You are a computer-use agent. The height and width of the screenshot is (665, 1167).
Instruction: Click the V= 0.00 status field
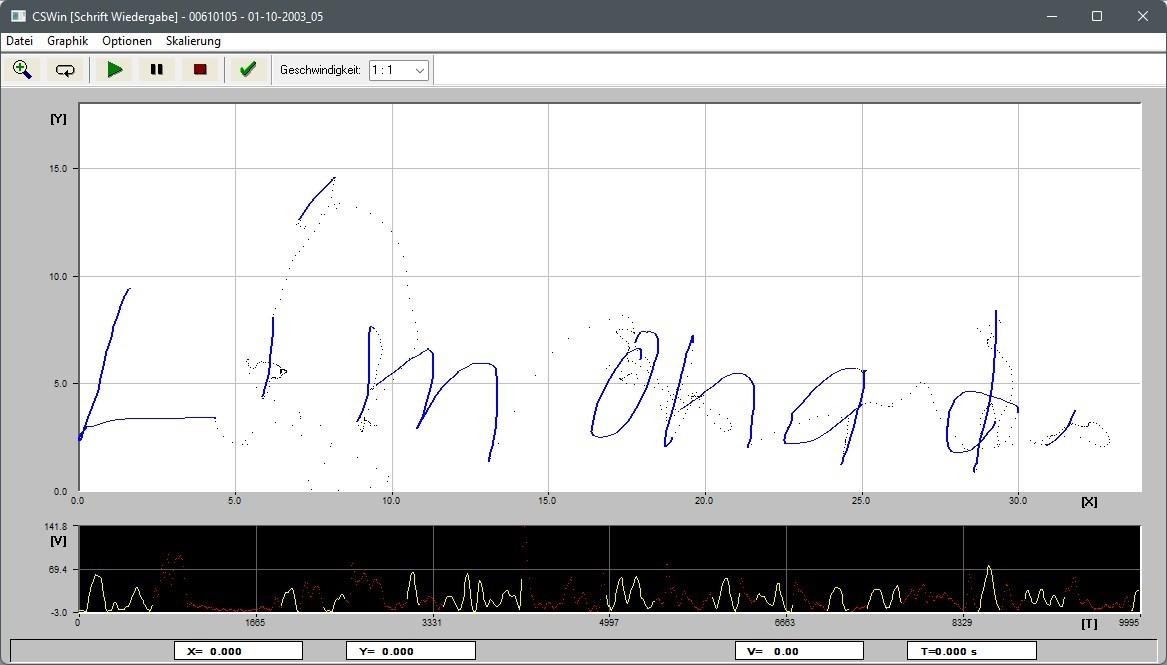point(799,651)
